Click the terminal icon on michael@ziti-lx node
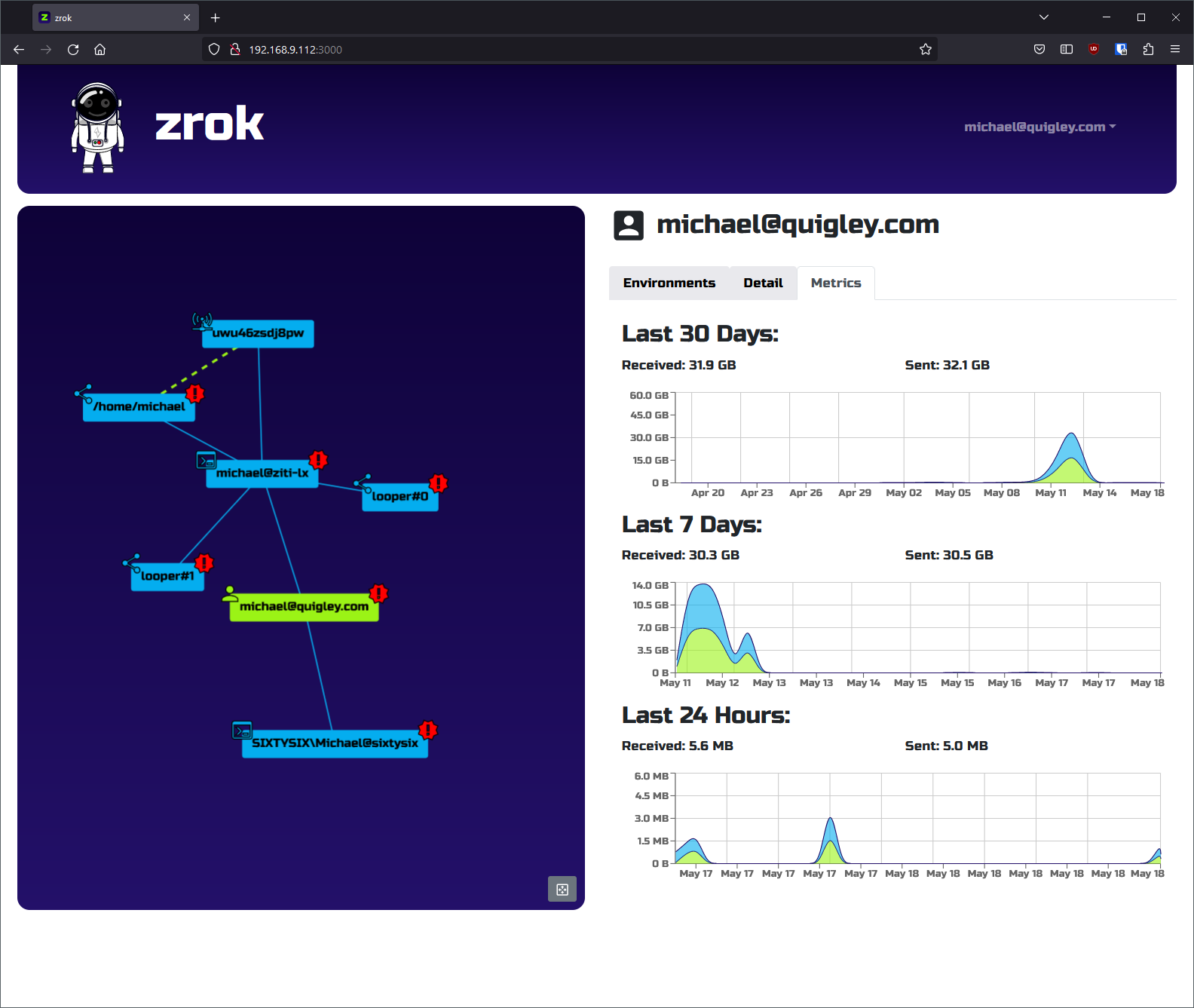The height and width of the screenshot is (1008, 1194). (206, 460)
